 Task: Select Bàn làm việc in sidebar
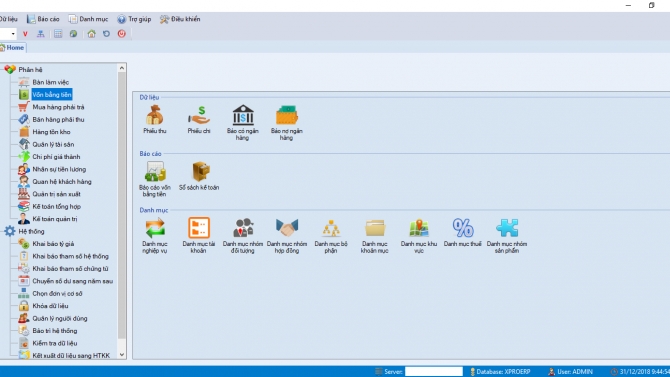point(50,82)
